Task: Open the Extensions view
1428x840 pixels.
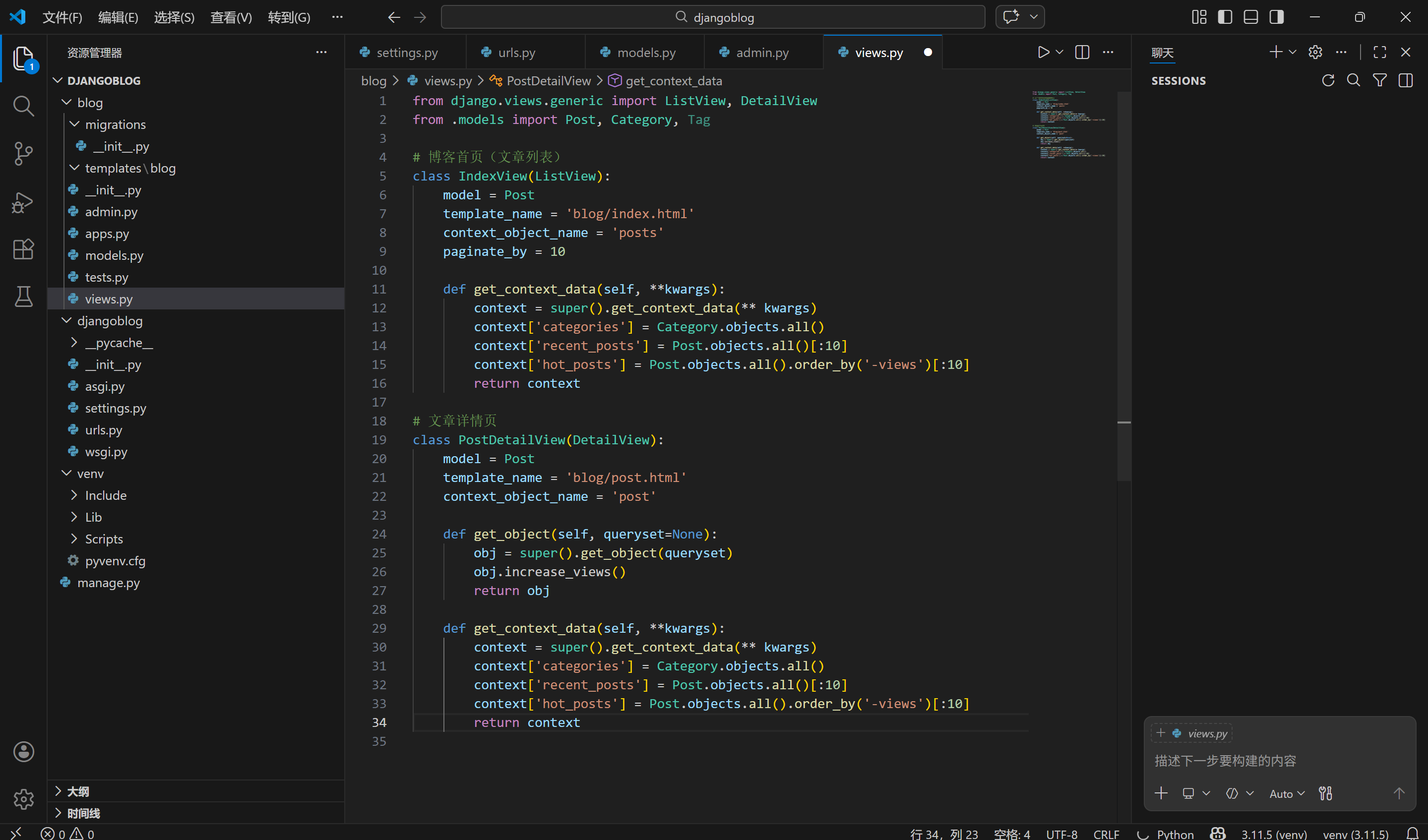Action: 23,249
